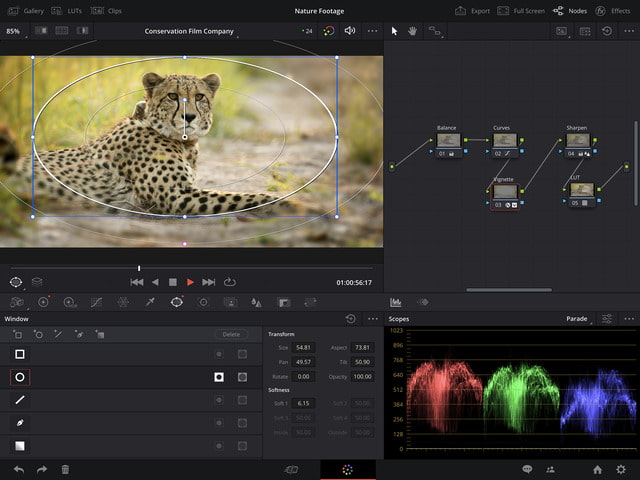Switch to the LUTs panel
Viewport: 640px width, 480px height.
(72, 10)
